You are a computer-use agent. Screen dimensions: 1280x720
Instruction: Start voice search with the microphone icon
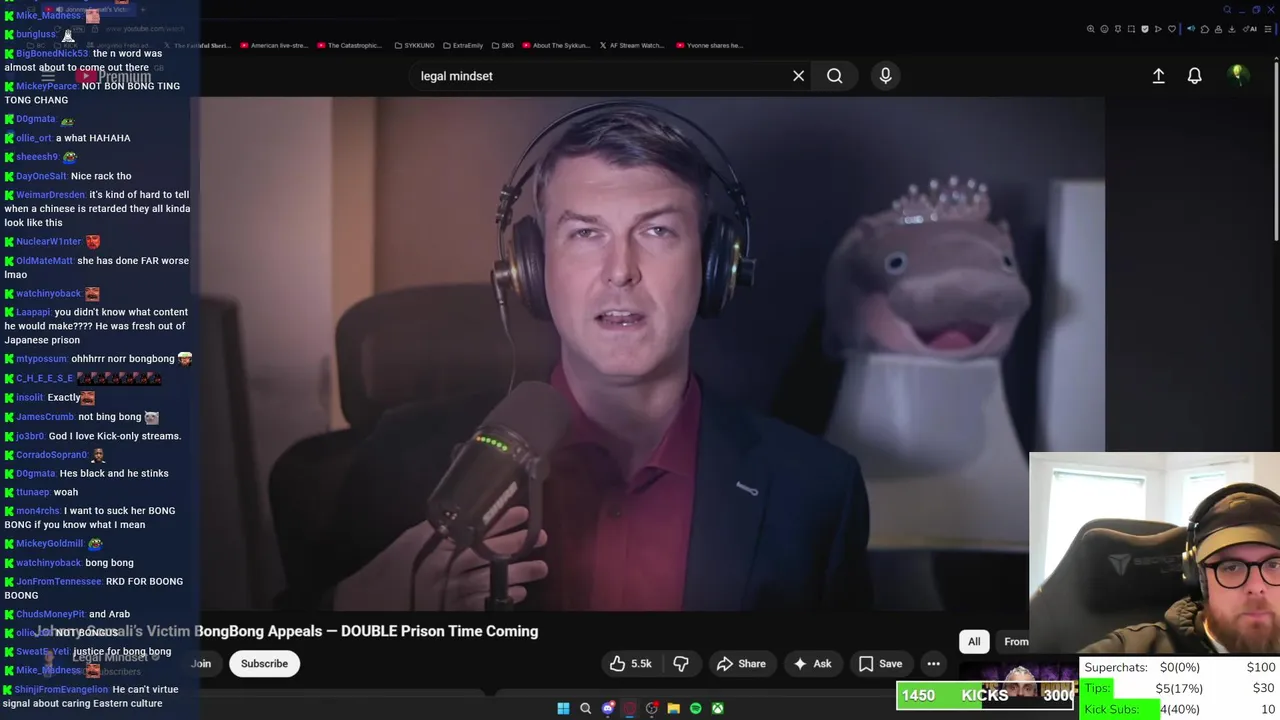click(x=885, y=76)
